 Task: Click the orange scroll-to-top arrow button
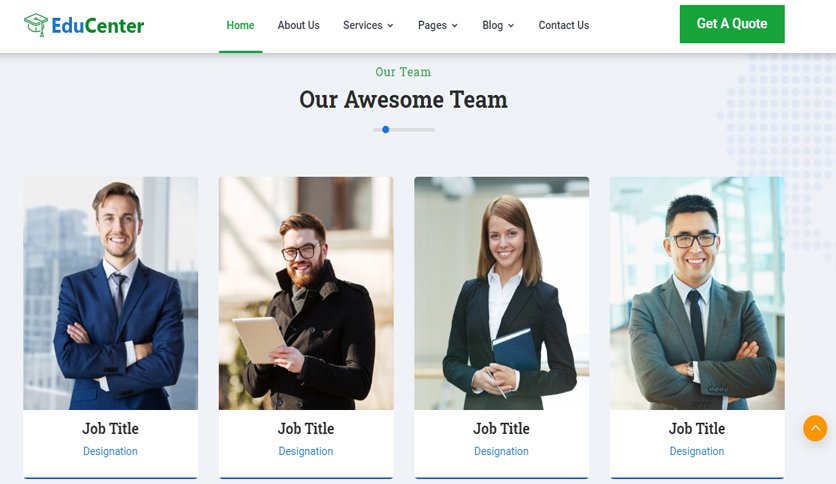tap(815, 428)
